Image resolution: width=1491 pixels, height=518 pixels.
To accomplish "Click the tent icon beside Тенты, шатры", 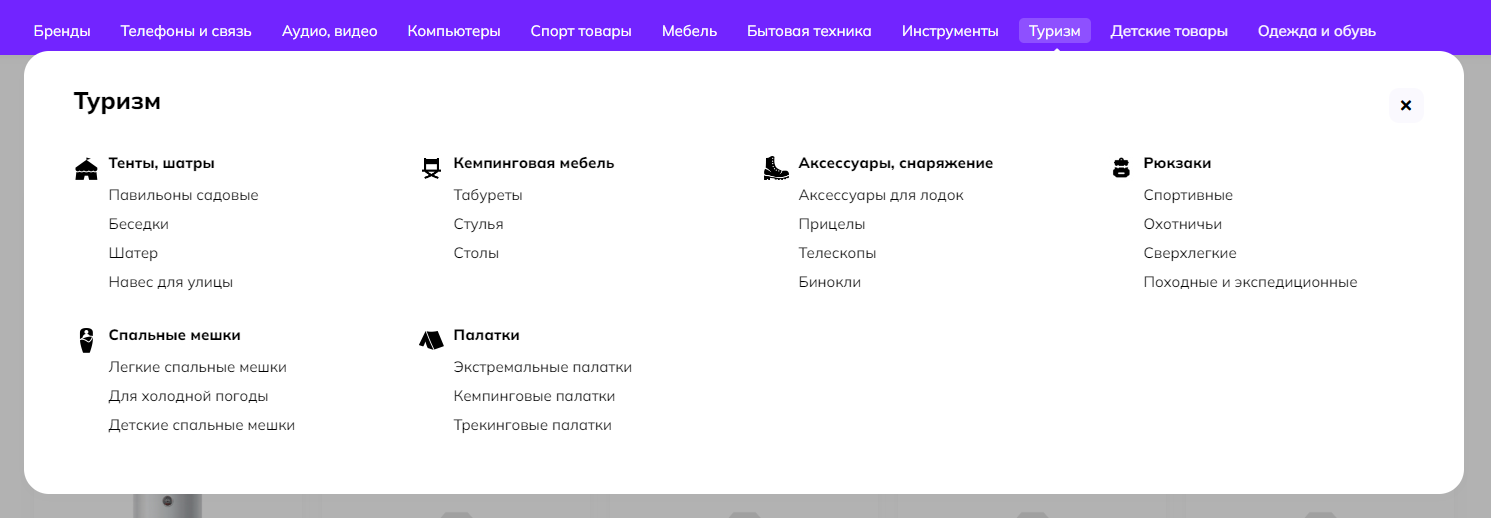I will pyautogui.click(x=86, y=169).
